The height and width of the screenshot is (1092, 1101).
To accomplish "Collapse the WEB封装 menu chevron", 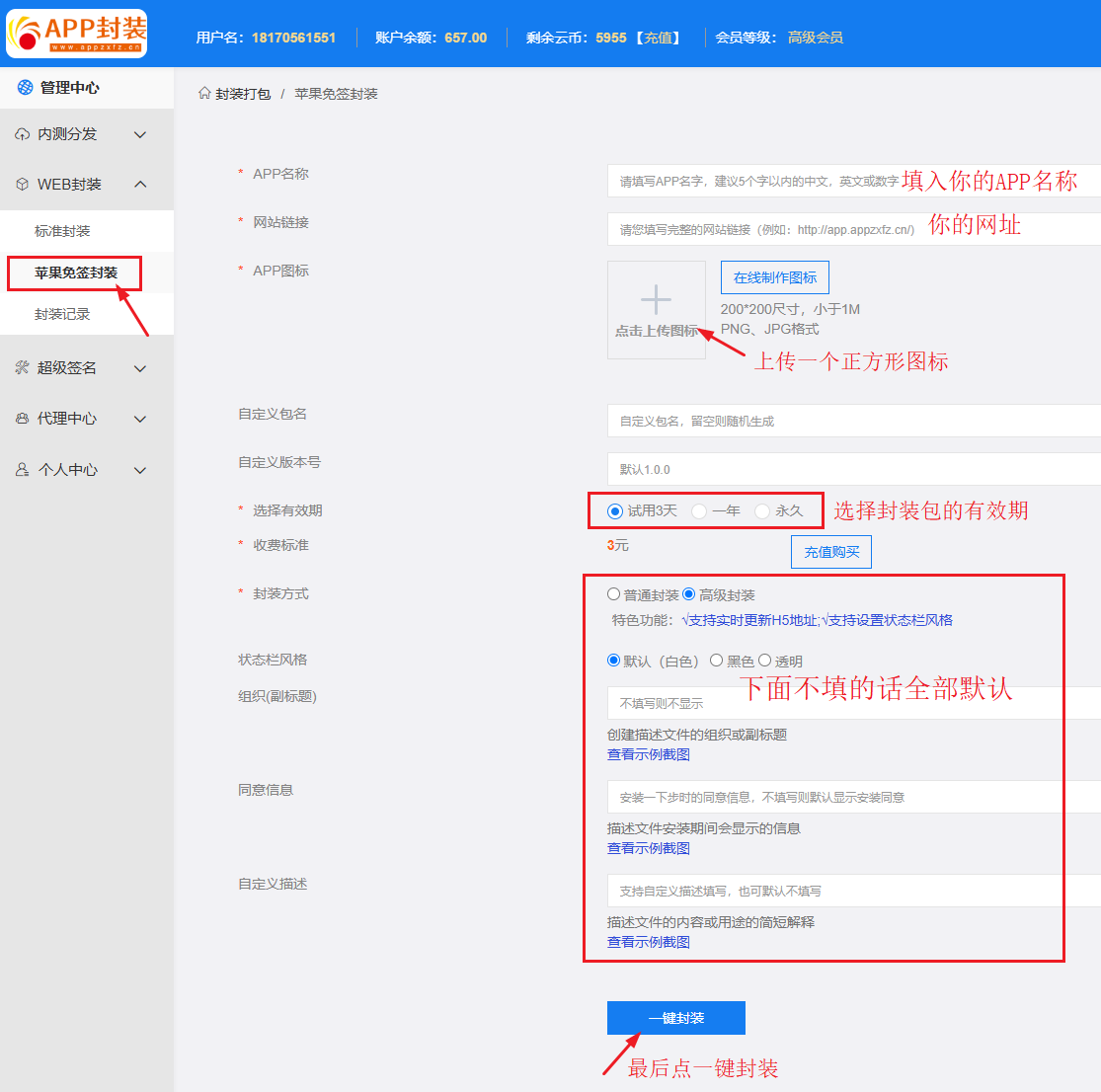I will tap(140, 185).
